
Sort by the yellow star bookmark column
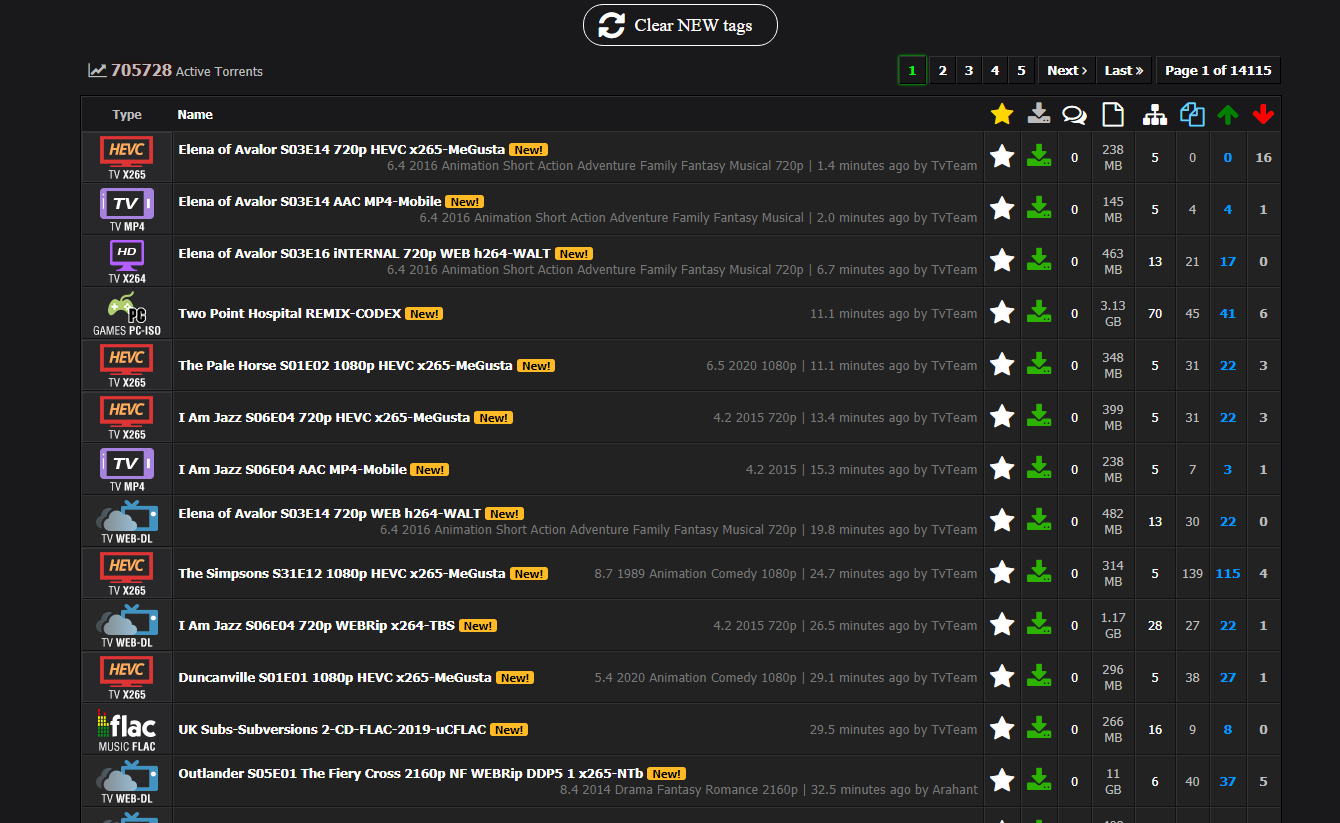click(1002, 114)
